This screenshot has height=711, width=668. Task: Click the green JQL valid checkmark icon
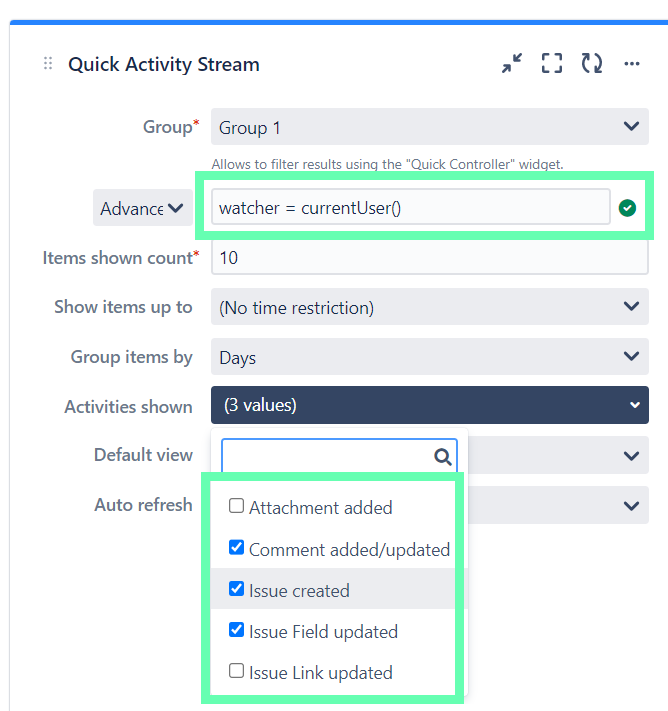point(627,208)
